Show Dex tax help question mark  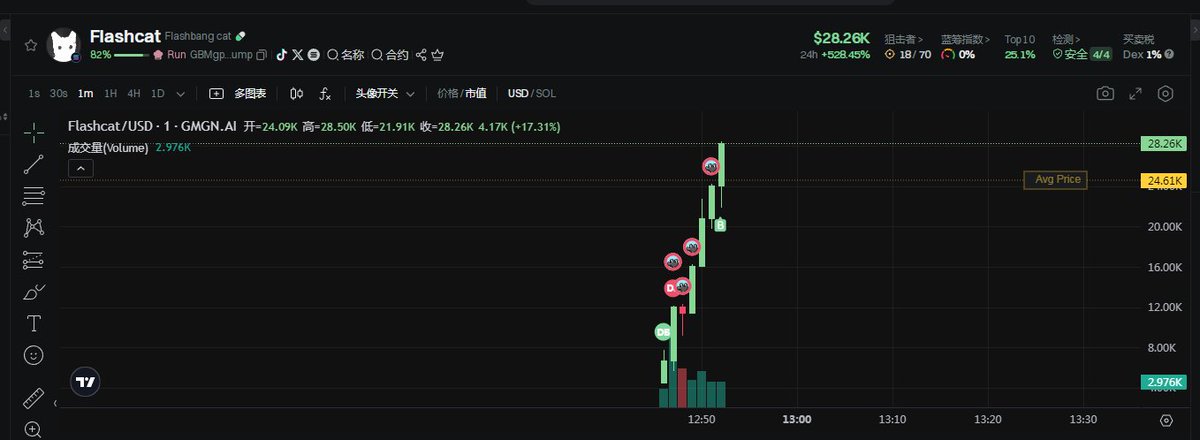coord(1167,54)
